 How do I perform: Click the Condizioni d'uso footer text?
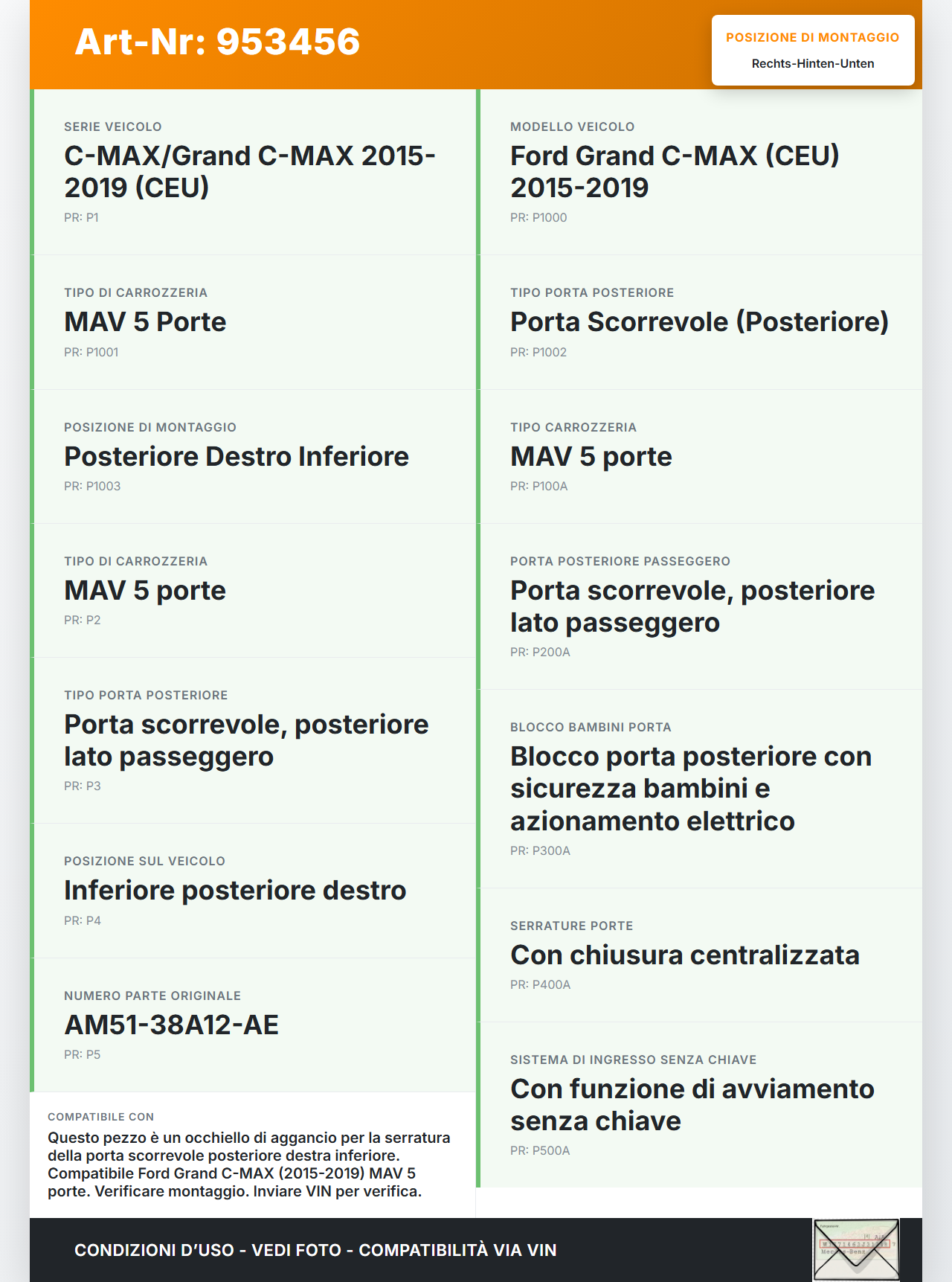[315, 1250]
